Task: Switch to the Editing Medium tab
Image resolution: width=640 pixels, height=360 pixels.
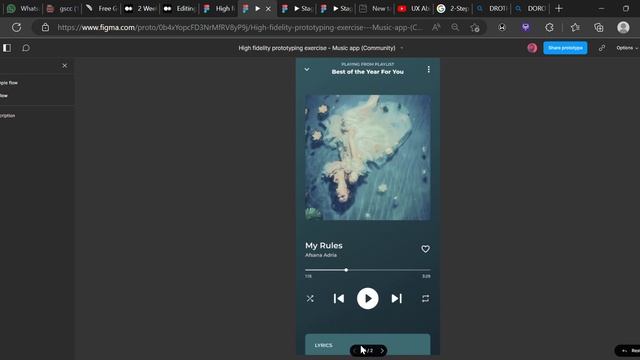Action: [x=179, y=9]
